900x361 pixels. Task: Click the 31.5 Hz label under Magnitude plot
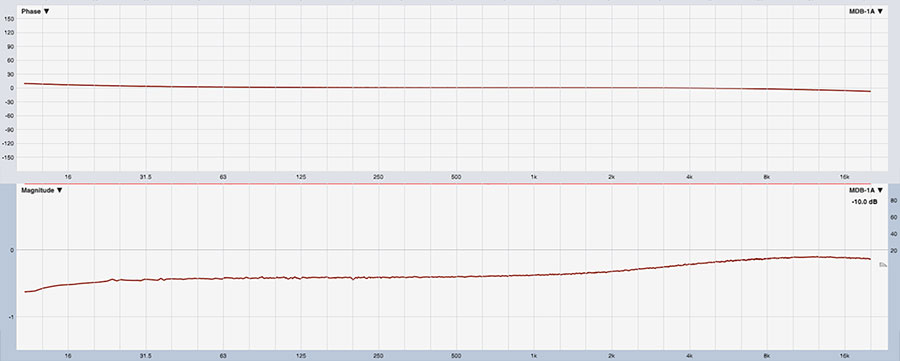(x=145, y=356)
